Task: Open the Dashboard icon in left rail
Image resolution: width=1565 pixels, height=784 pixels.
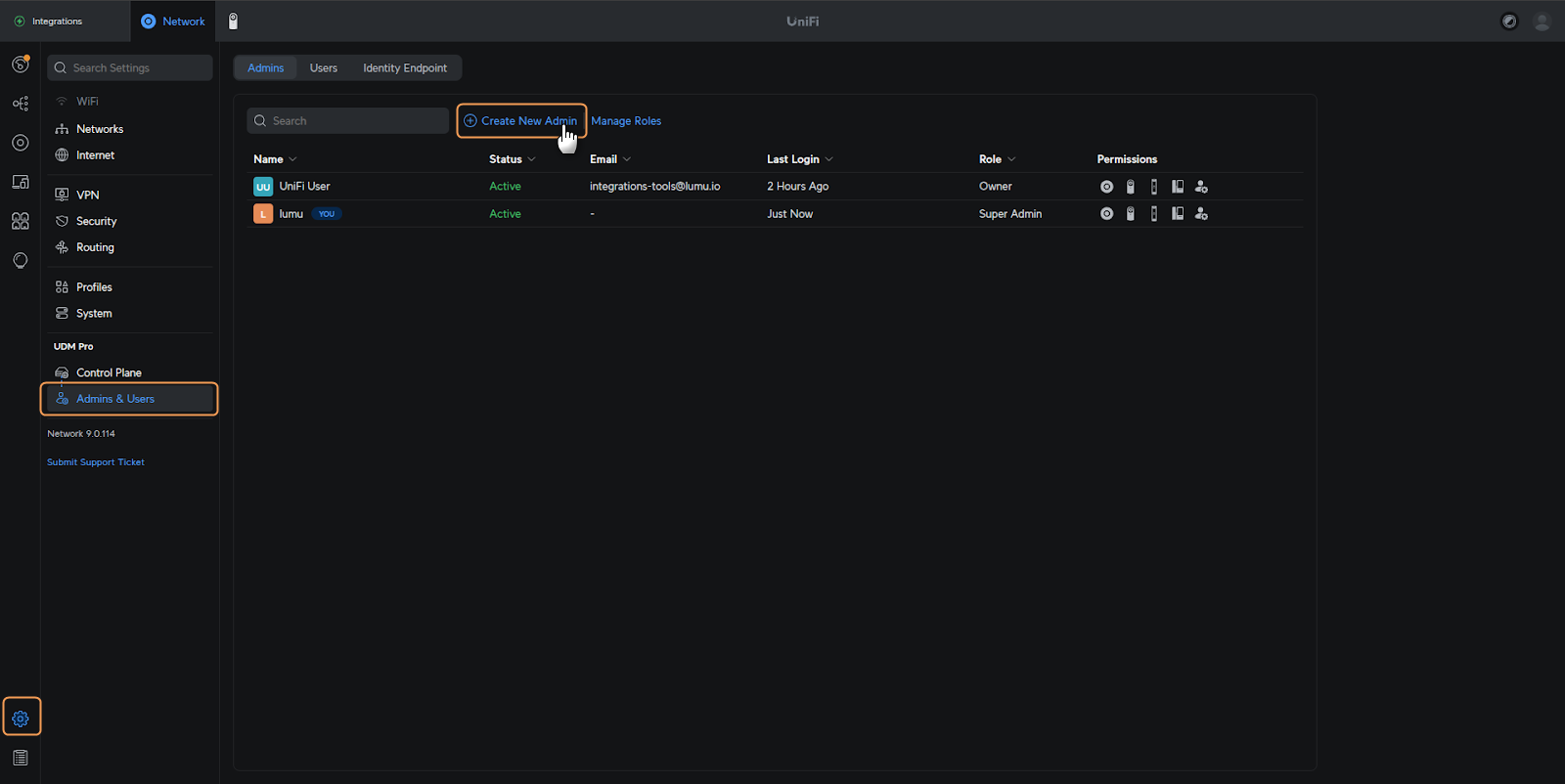Action: [x=20, y=65]
